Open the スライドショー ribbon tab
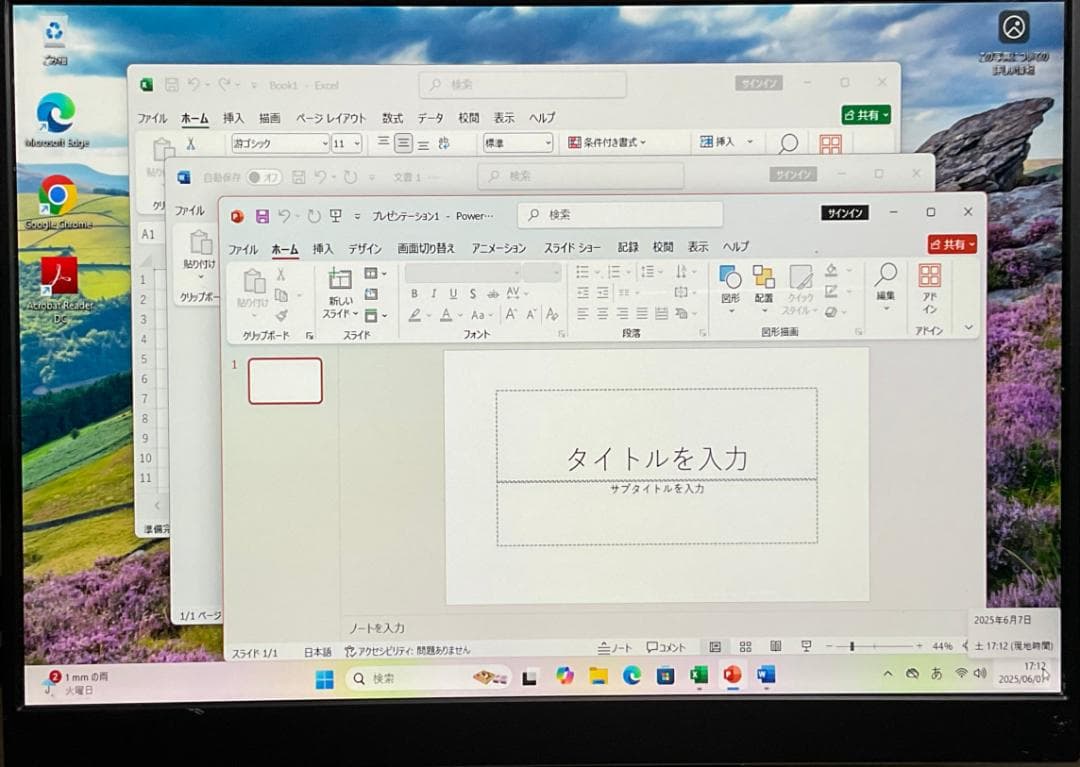Viewport: 1080px width, 767px height. (573, 247)
